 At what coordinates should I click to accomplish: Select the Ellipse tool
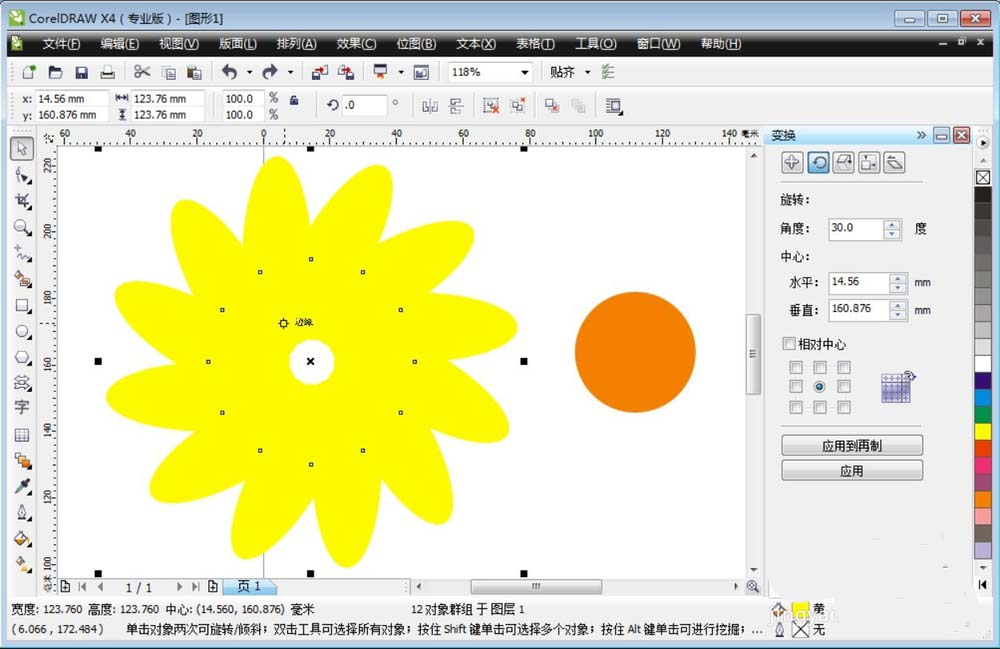pyautogui.click(x=22, y=331)
